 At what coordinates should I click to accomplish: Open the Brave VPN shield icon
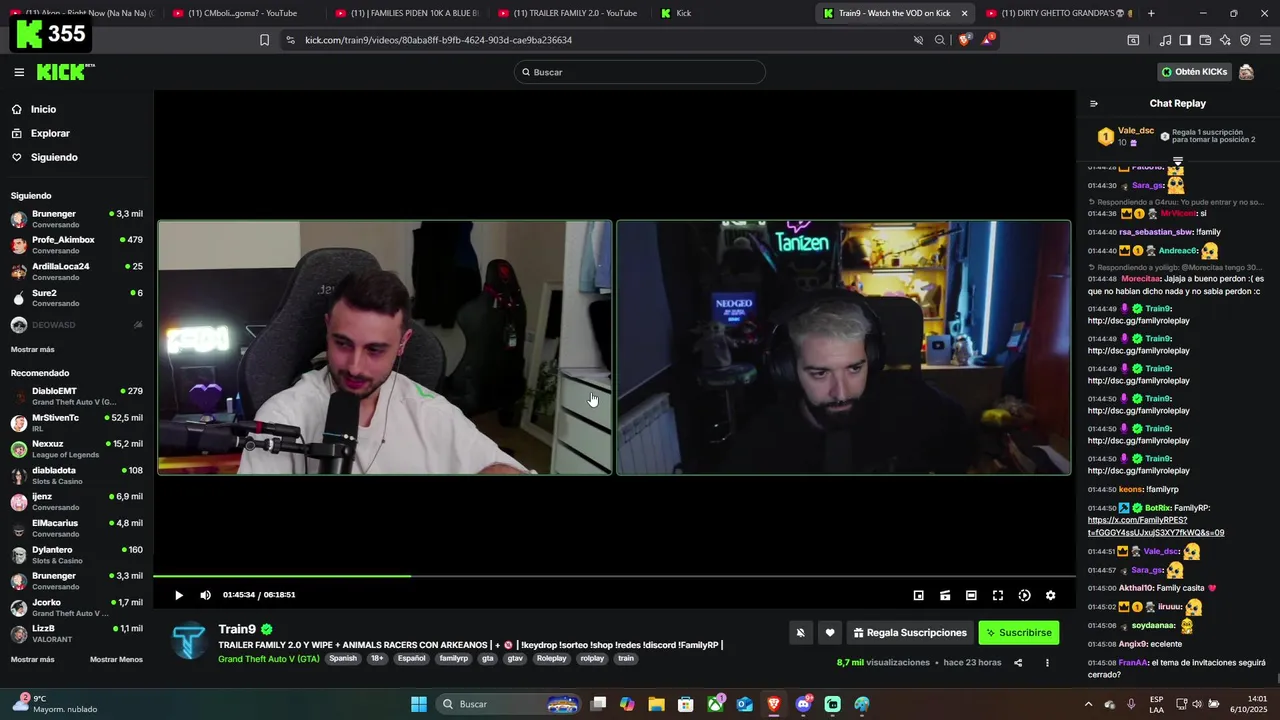click(1245, 40)
